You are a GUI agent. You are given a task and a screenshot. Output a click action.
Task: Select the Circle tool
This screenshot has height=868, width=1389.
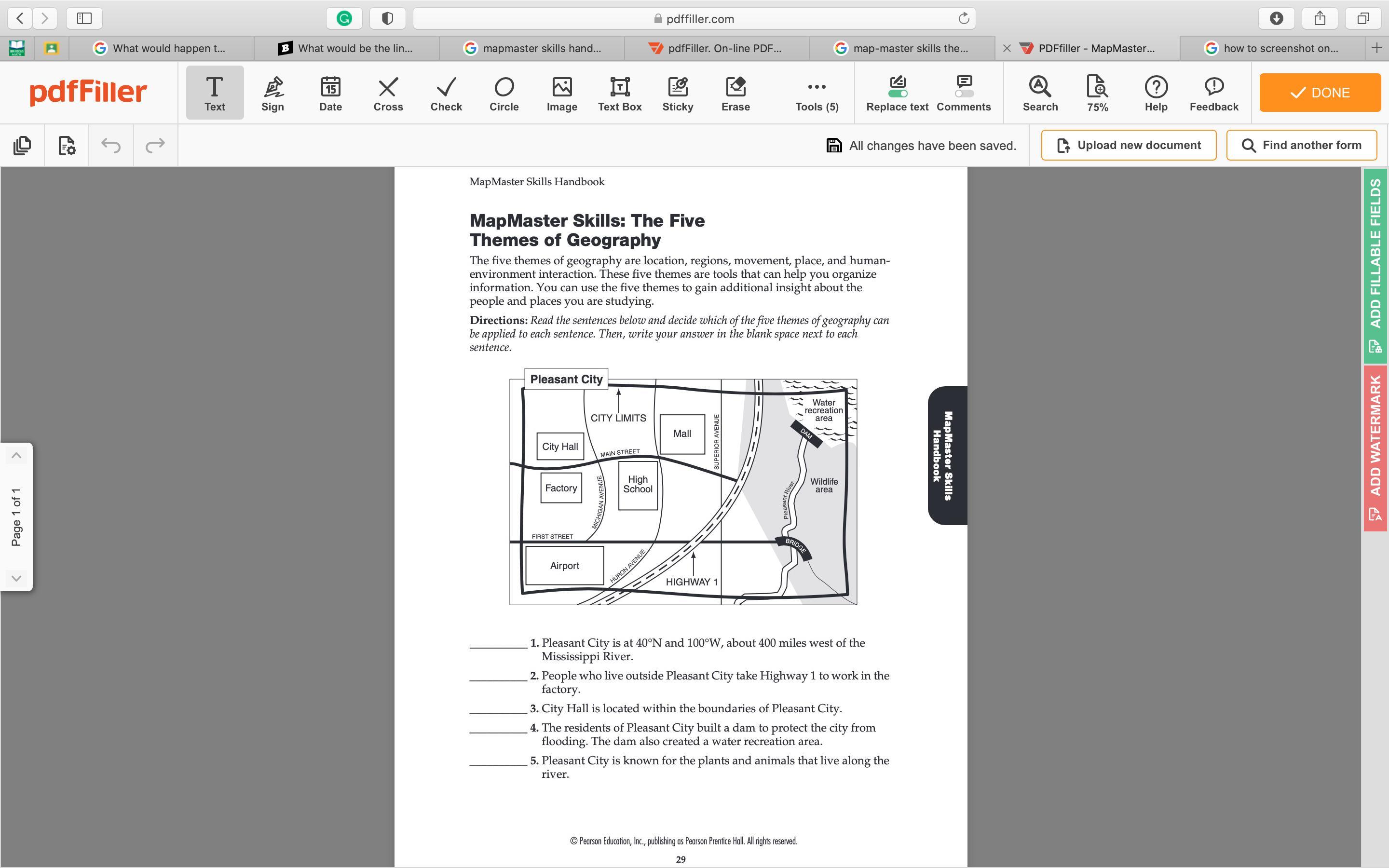[x=504, y=93]
